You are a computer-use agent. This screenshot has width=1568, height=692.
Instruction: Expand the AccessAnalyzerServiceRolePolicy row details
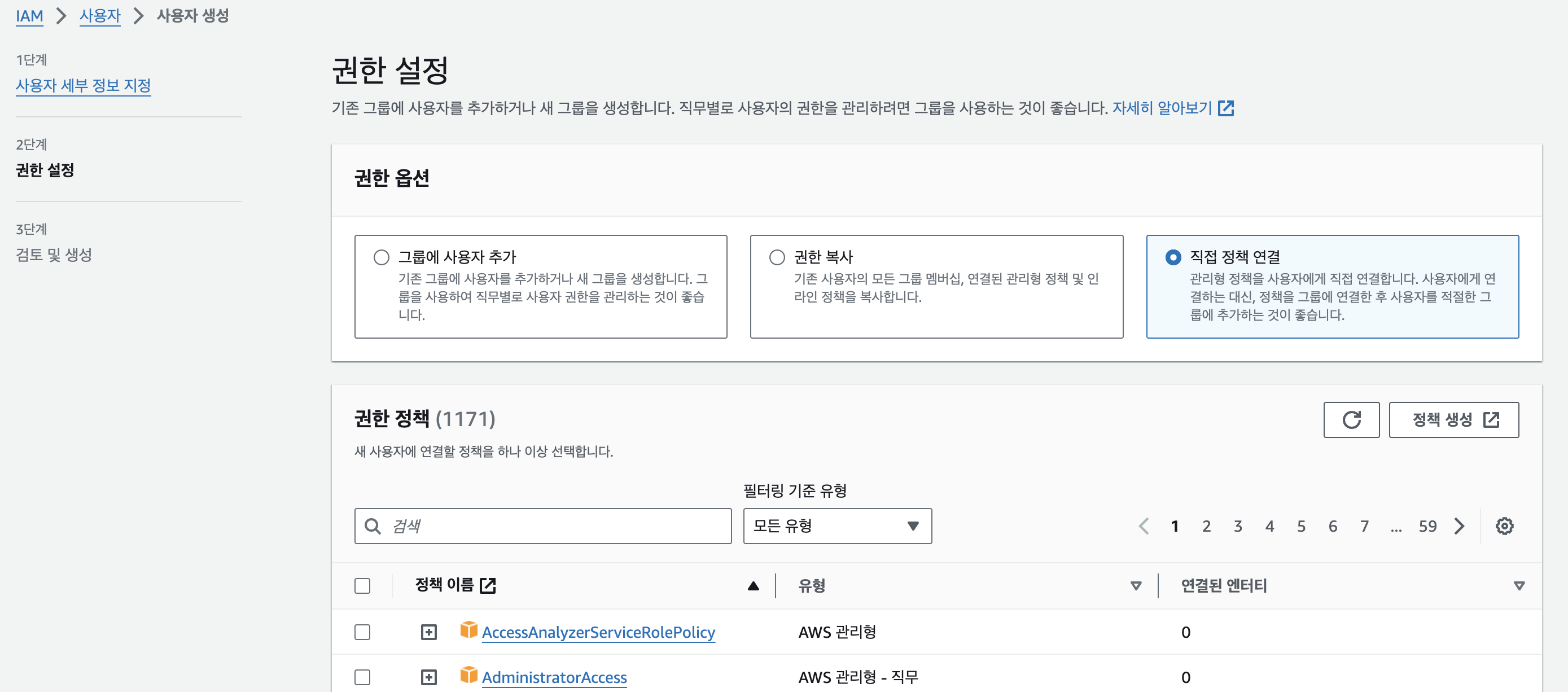(428, 632)
